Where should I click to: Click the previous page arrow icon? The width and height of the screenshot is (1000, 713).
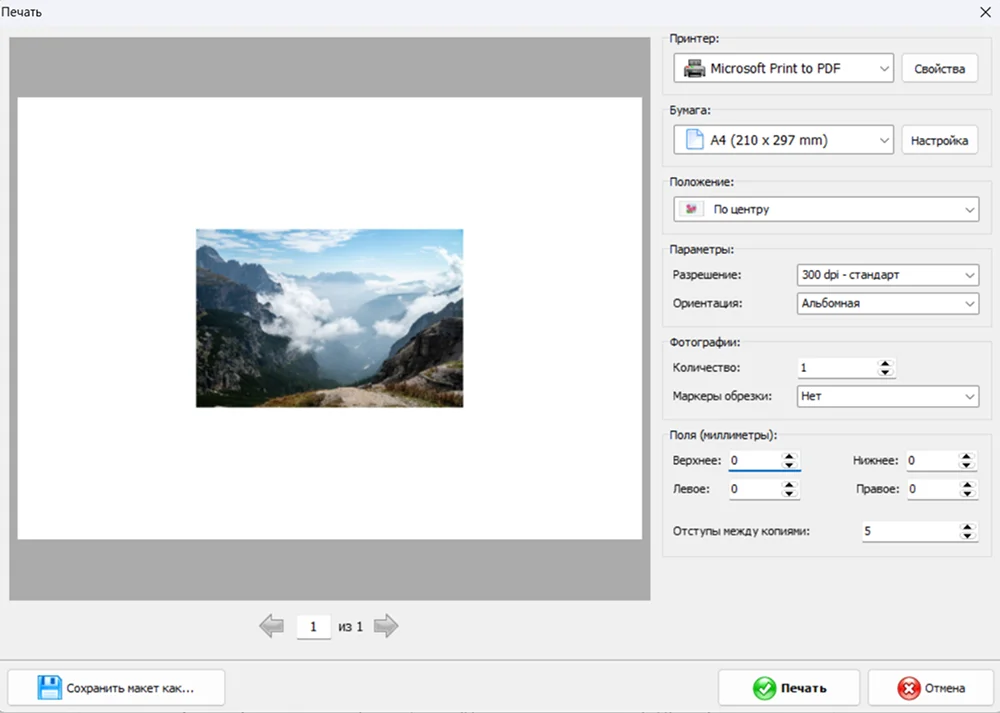(272, 626)
